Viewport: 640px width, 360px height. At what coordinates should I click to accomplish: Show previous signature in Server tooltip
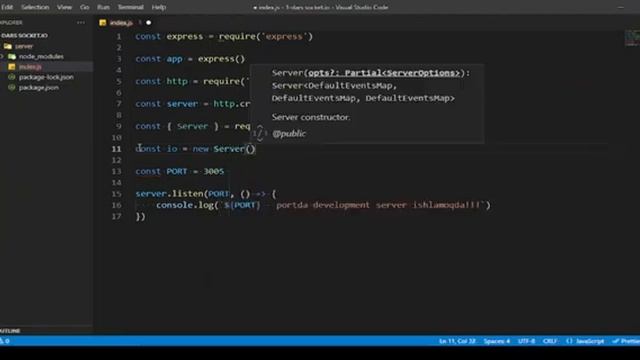coord(260,127)
